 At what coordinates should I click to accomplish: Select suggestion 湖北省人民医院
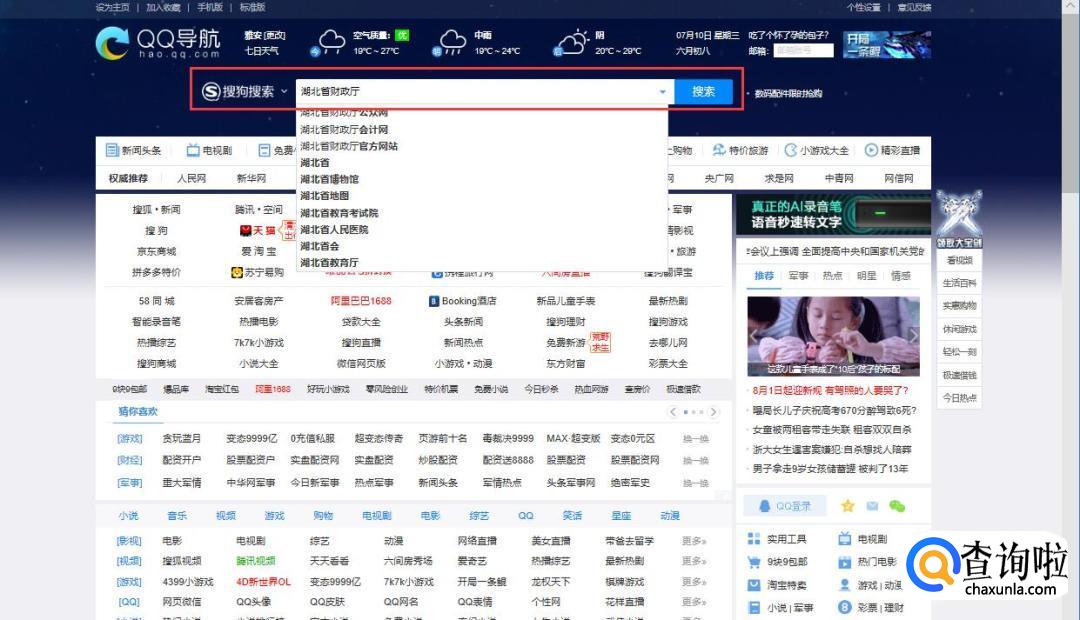[x=334, y=229]
